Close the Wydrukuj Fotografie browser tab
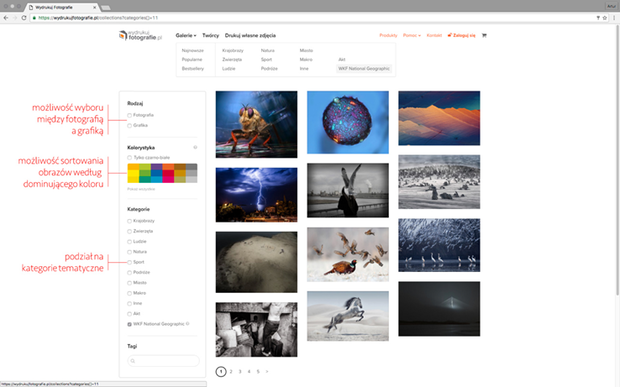Screen dimensions: 620x387 [x=95, y=7]
